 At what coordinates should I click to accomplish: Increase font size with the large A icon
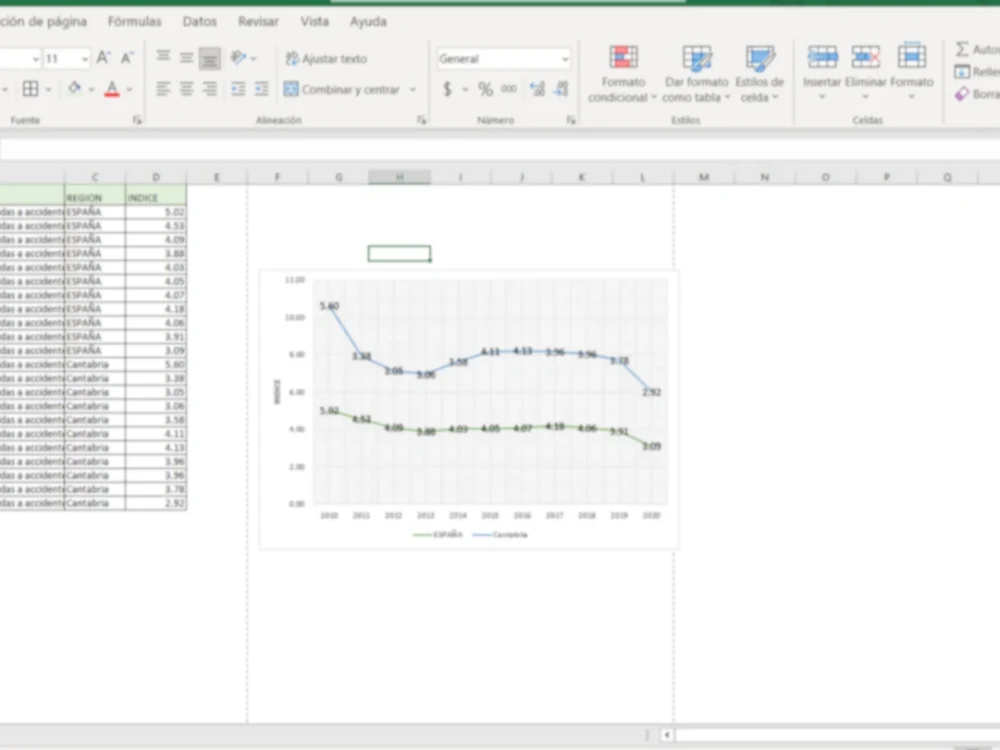tap(103, 58)
